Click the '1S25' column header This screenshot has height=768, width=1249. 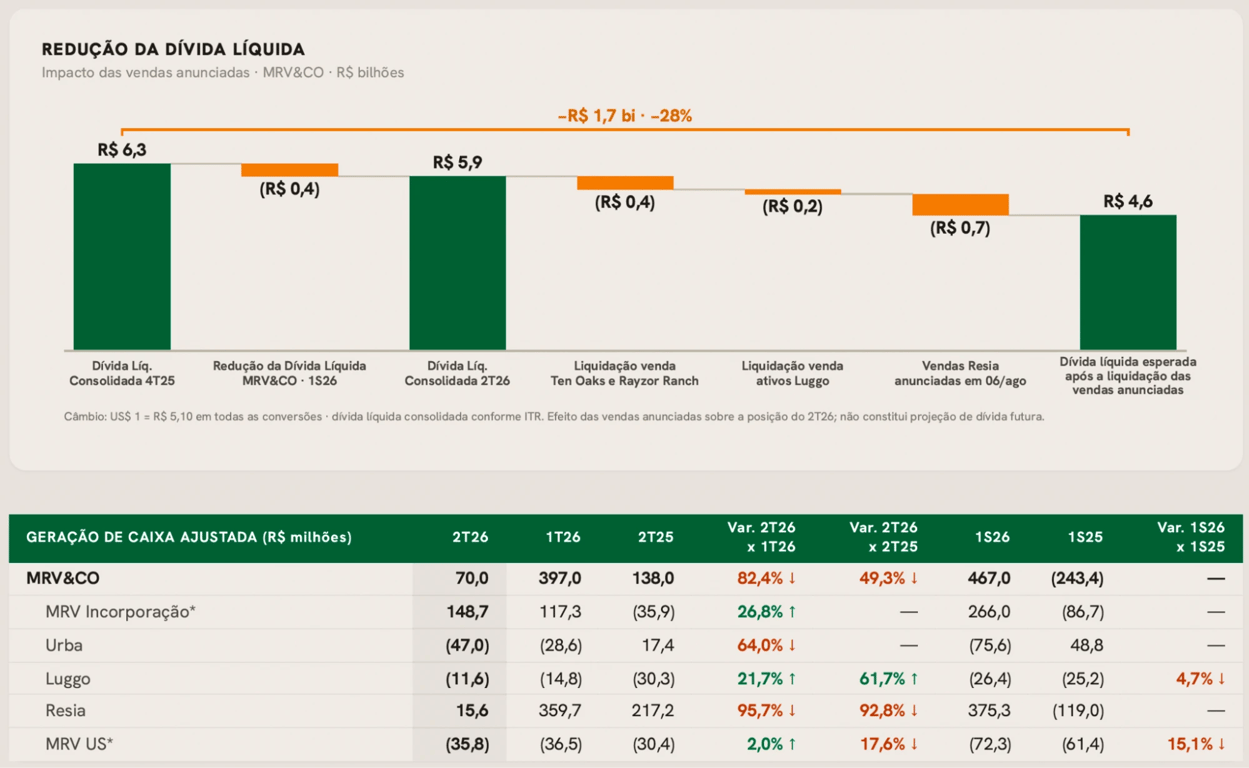(x=1086, y=538)
